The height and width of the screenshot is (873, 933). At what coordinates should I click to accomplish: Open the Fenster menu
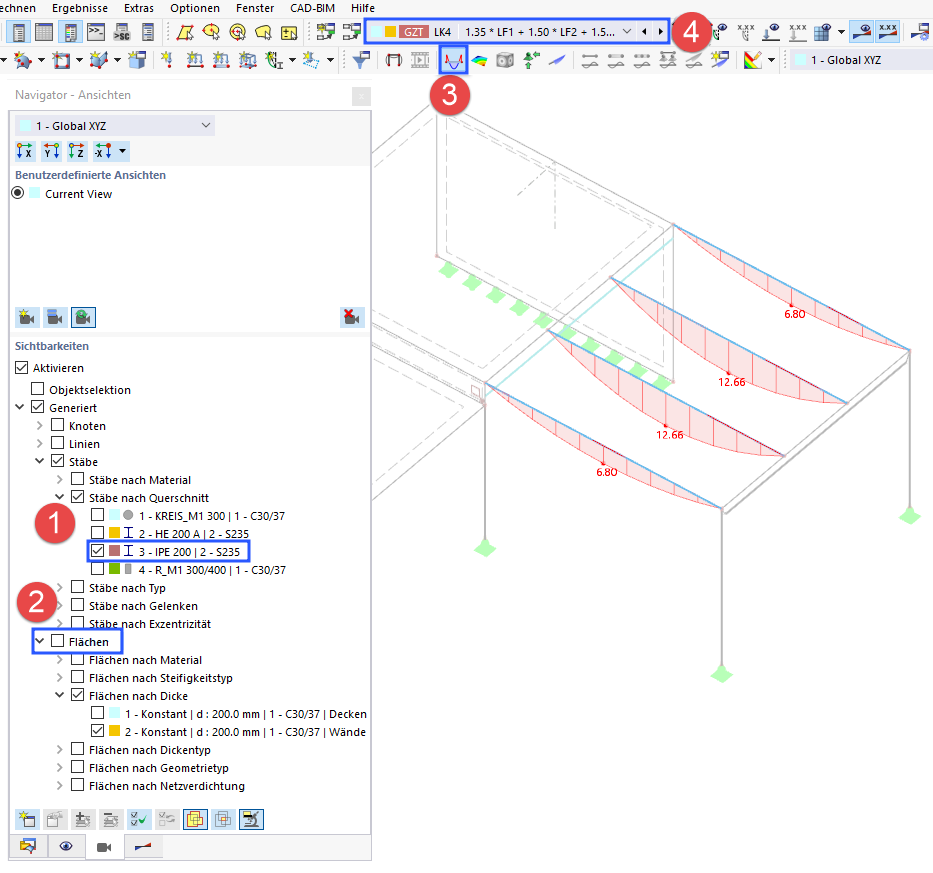[x=255, y=8]
